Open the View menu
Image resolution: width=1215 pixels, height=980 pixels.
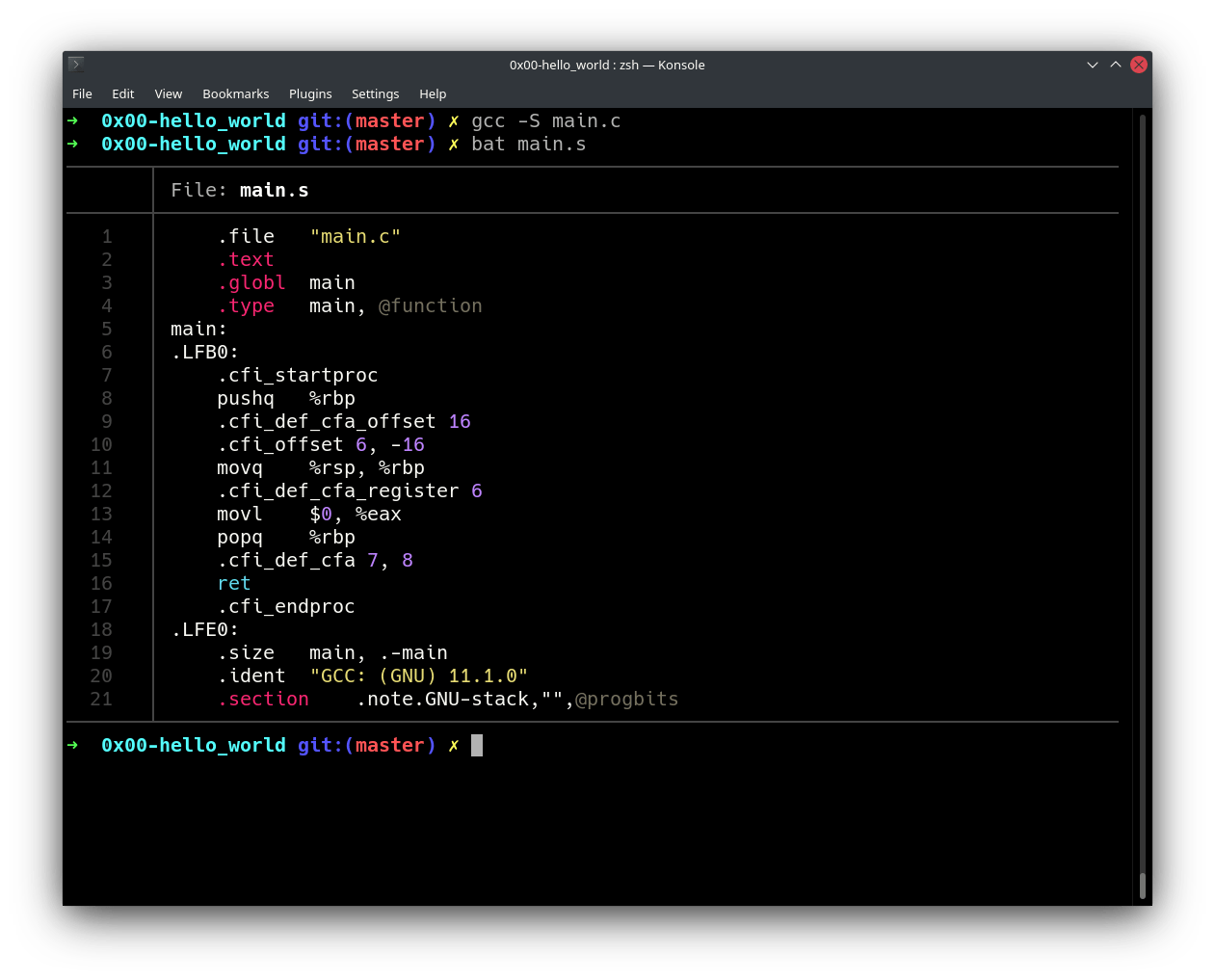168,93
